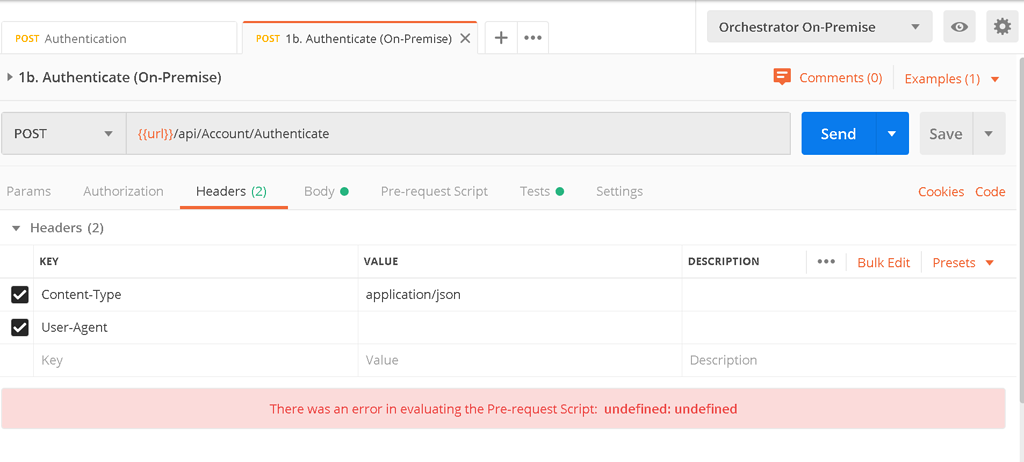
Task: Open a new request tab with plus icon
Action: [x=501, y=38]
